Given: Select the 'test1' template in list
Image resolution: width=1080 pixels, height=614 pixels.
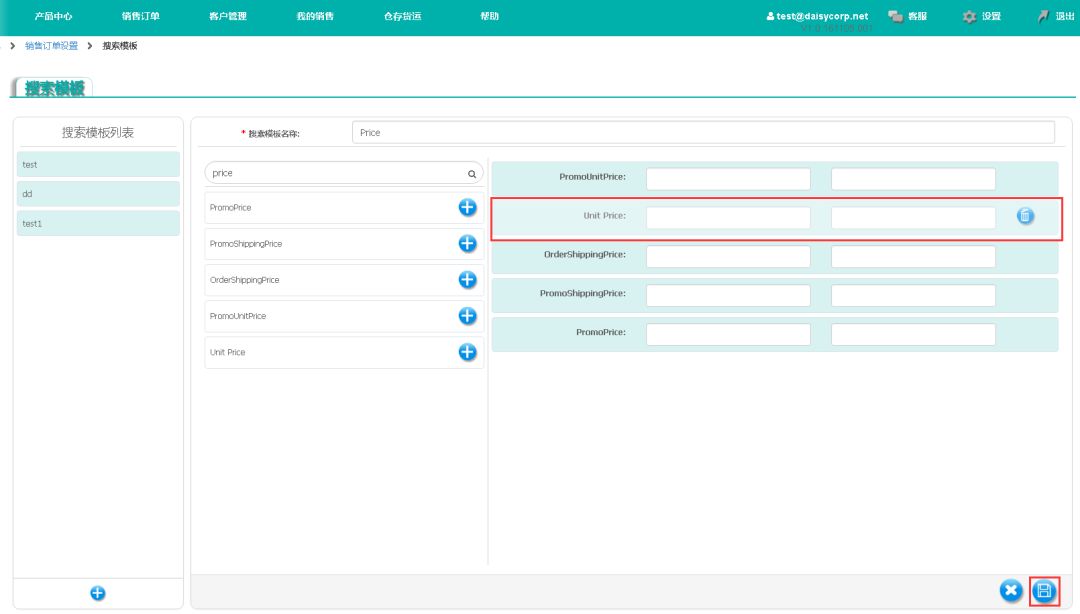Looking at the screenshot, I should pyautogui.click(x=98, y=223).
